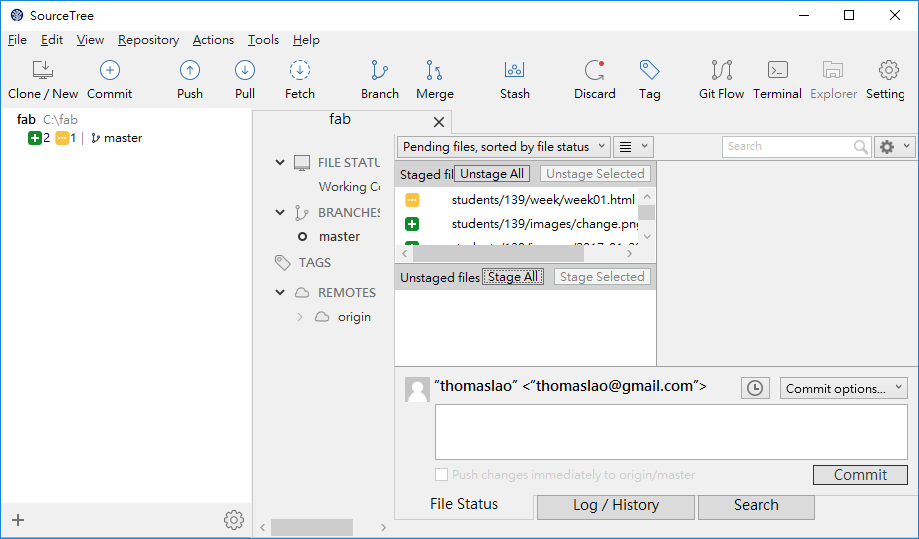Open the Actions menu

(213, 40)
